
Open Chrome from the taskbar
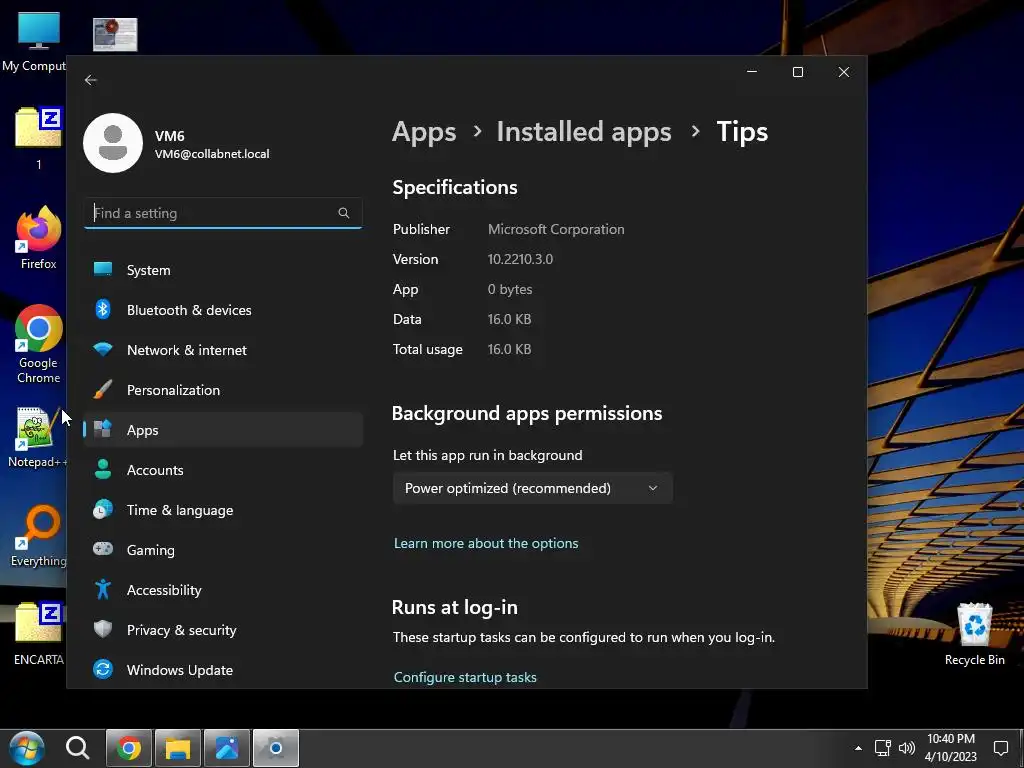coord(129,748)
